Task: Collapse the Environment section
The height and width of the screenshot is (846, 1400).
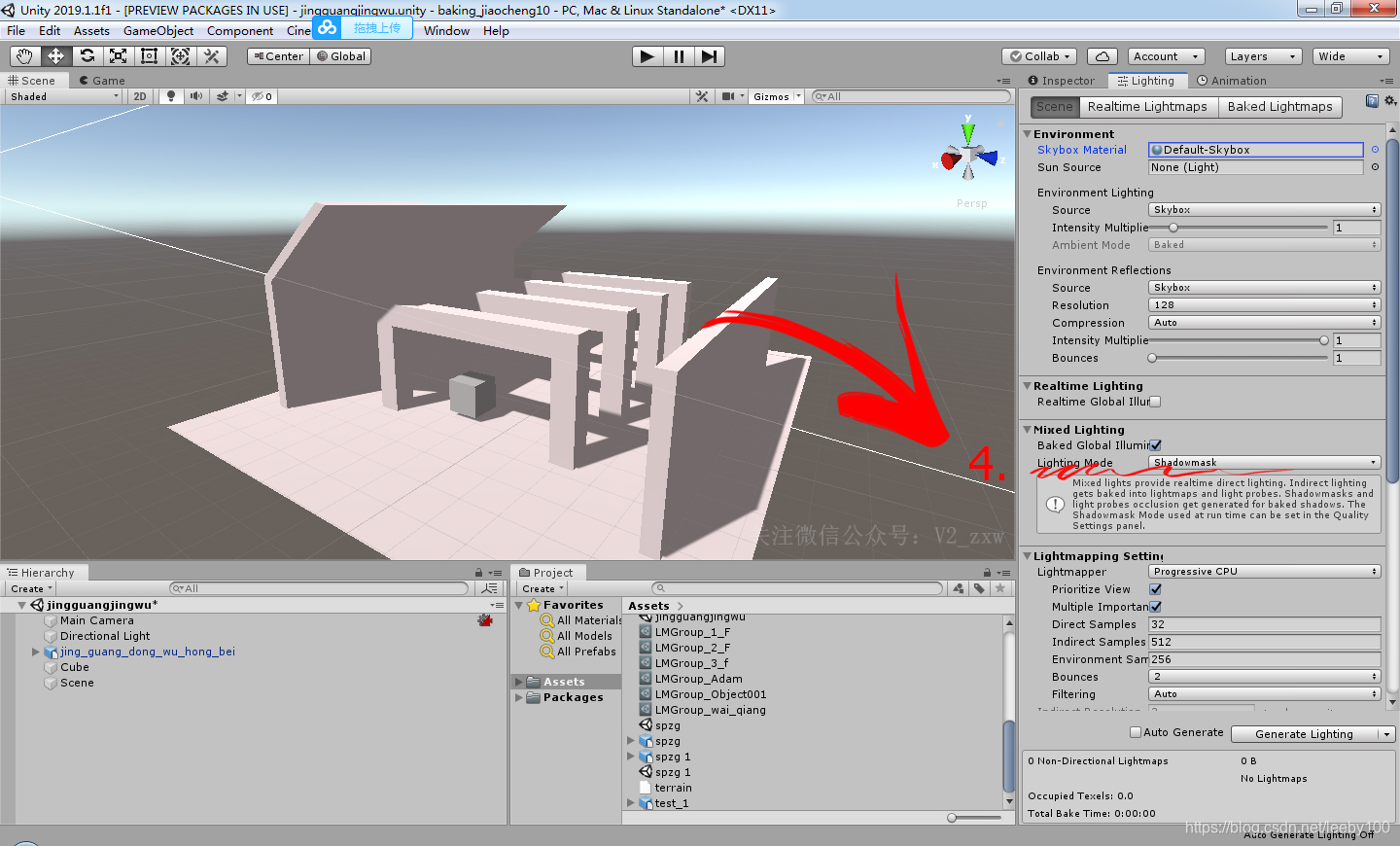Action: click(x=1027, y=134)
